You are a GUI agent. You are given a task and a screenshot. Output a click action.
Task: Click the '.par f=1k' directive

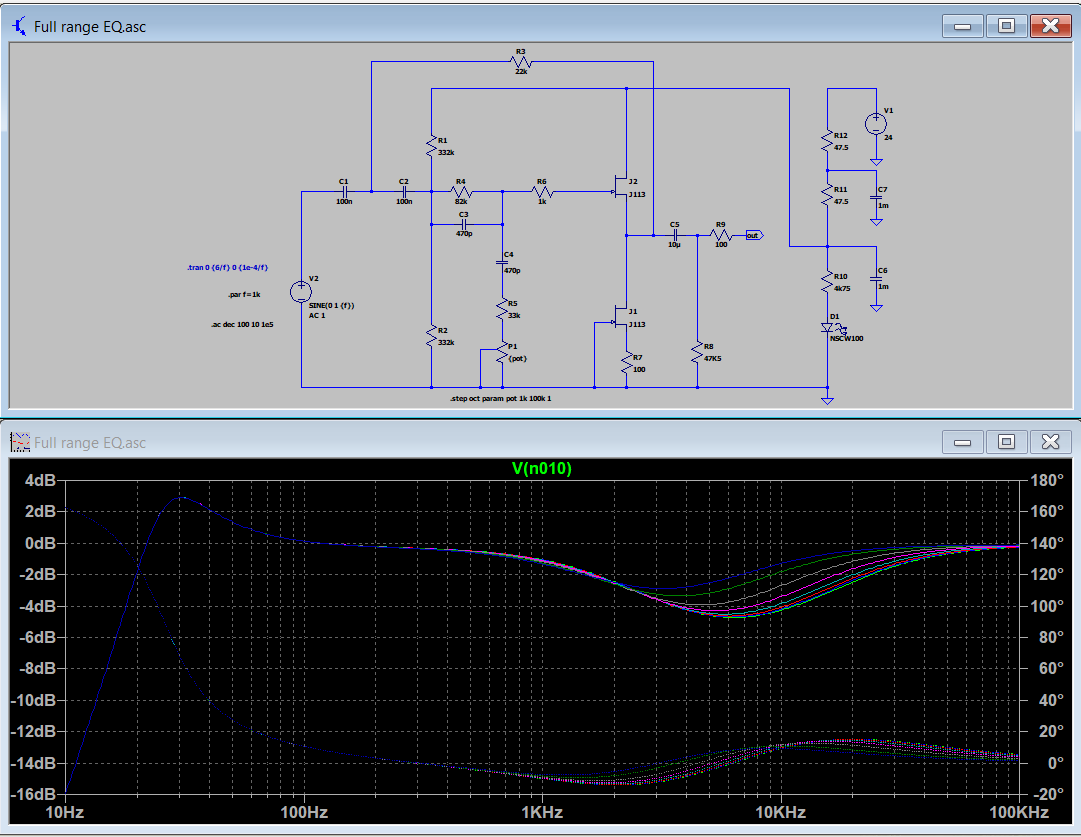[x=244, y=294]
